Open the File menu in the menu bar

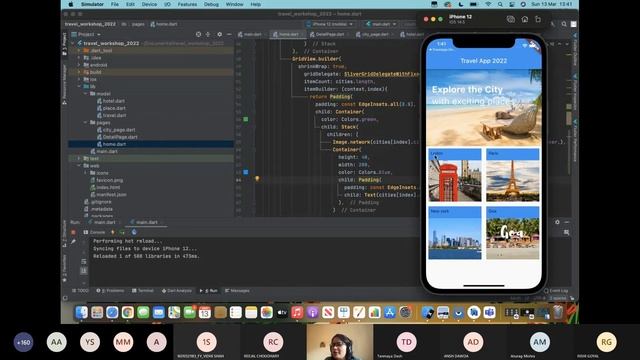coord(115,4)
